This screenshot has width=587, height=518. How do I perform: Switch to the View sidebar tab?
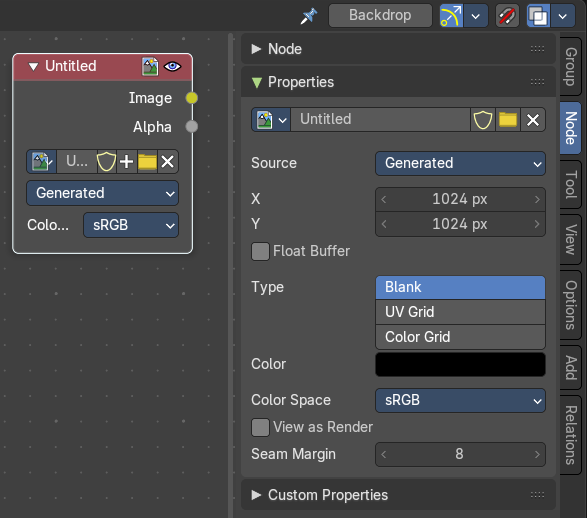pos(571,240)
